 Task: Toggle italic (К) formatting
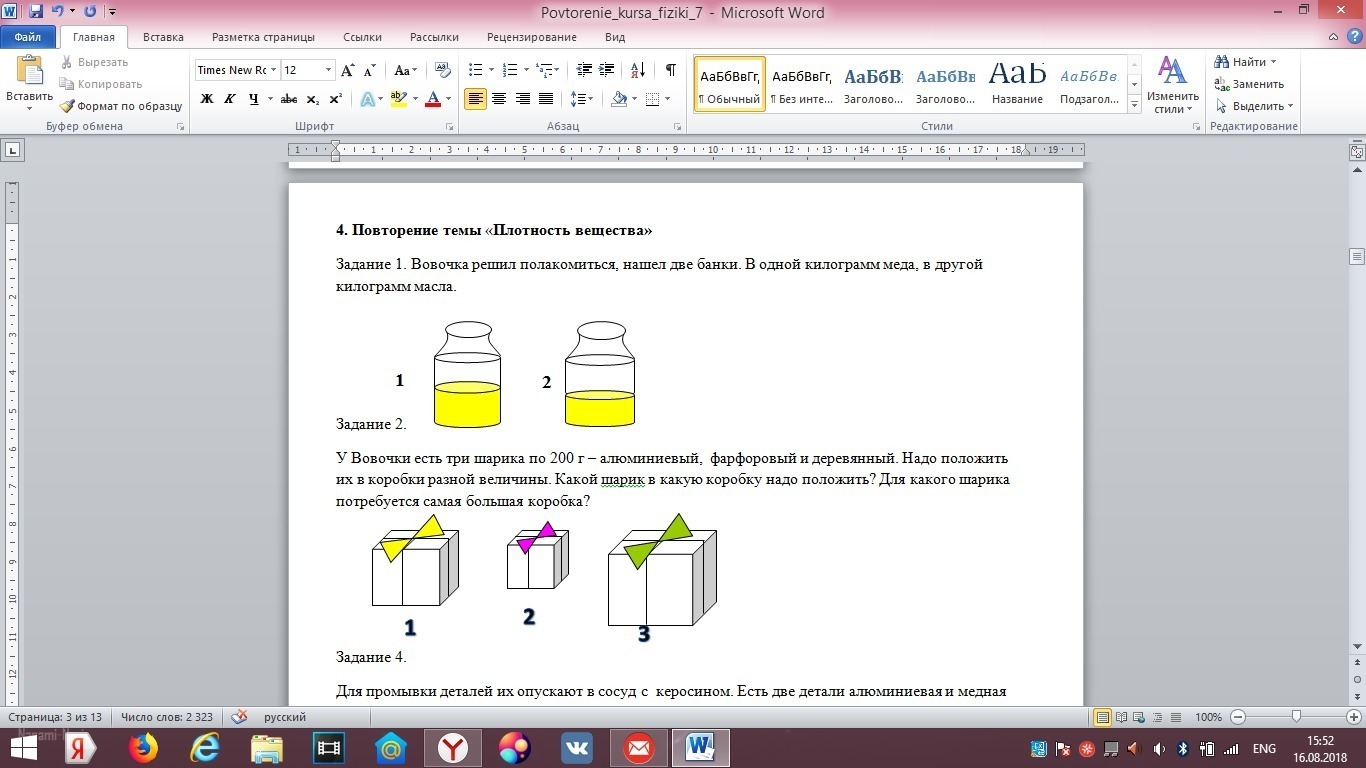pos(229,99)
